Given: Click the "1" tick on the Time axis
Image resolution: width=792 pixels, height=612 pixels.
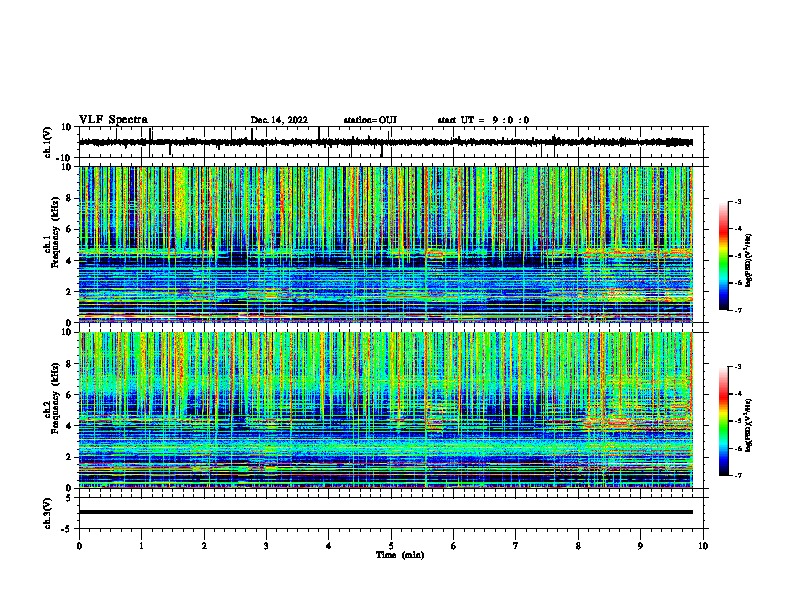Looking at the screenshot, I should point(141,546).
